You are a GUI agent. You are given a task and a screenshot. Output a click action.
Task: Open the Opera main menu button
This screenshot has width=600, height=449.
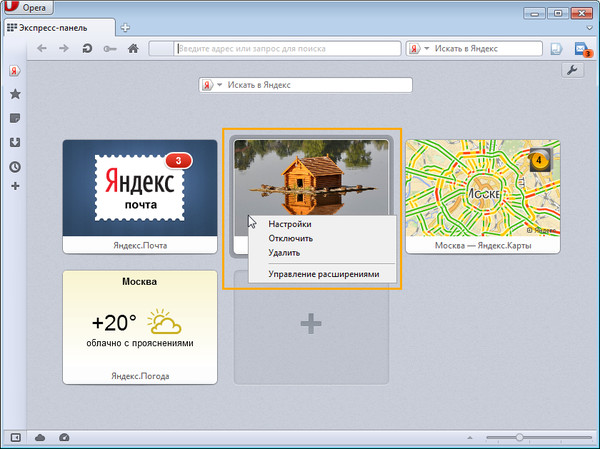coord(28,7)
